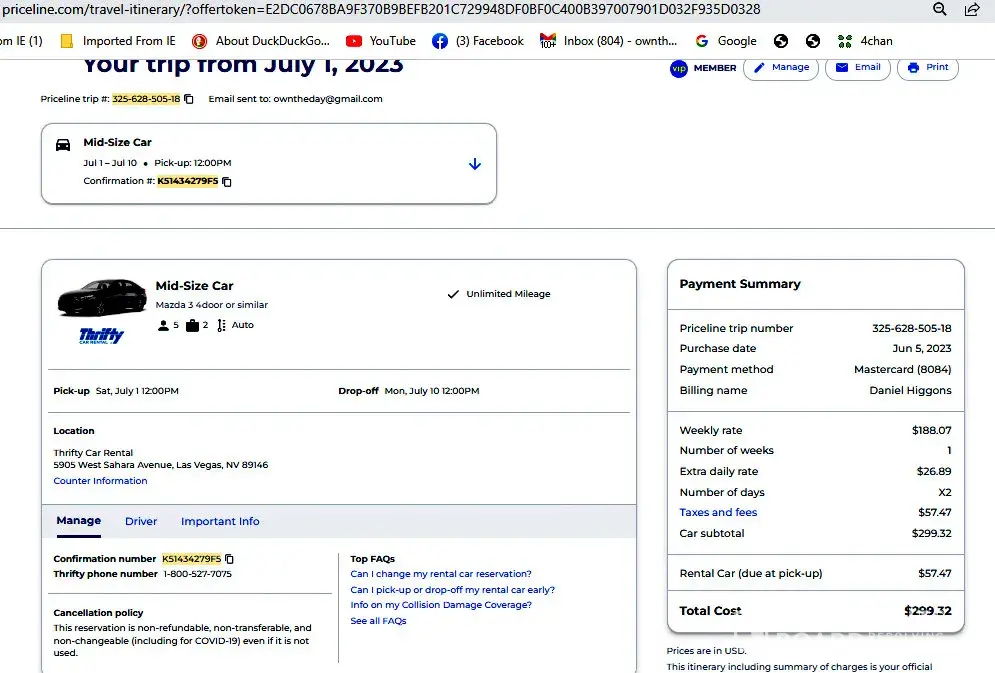Copy confirmation number under Manage tab
995x673 pixels.
[x=229, y=559]
